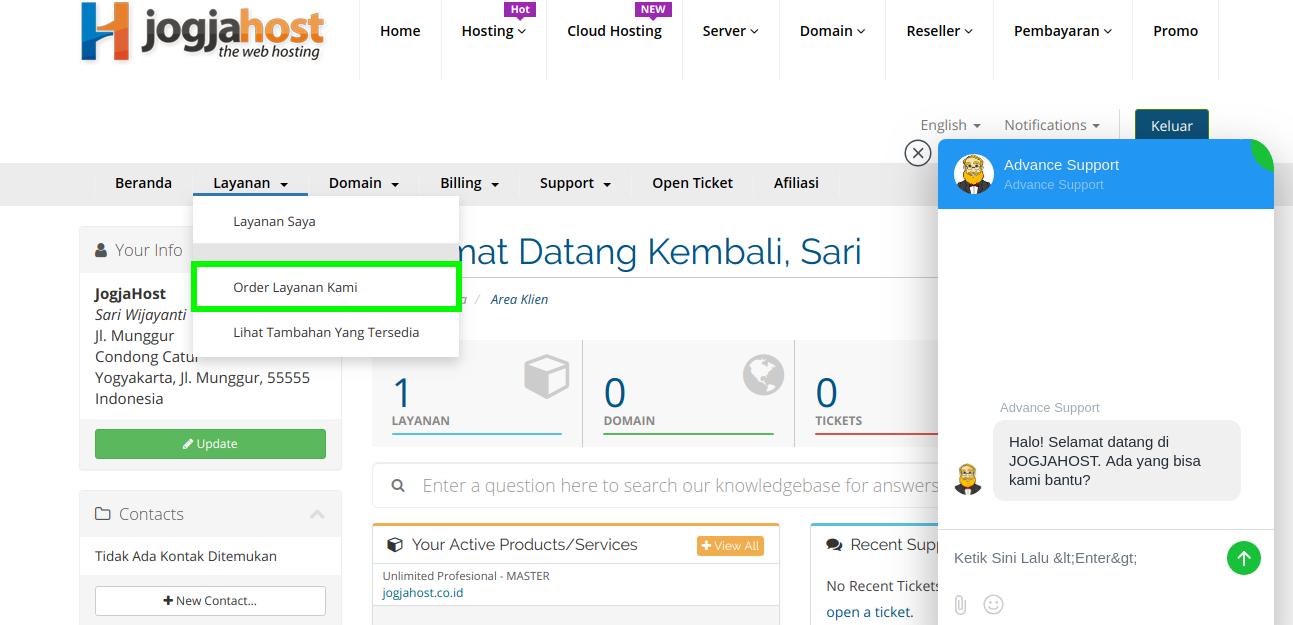Open the Billing dropdown menu
This screenshot has width=1293, height=625.
[469, 183]
